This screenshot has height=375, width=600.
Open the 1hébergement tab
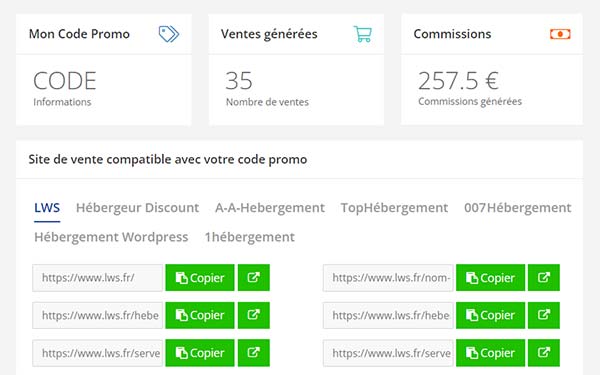tap(249, 237)
